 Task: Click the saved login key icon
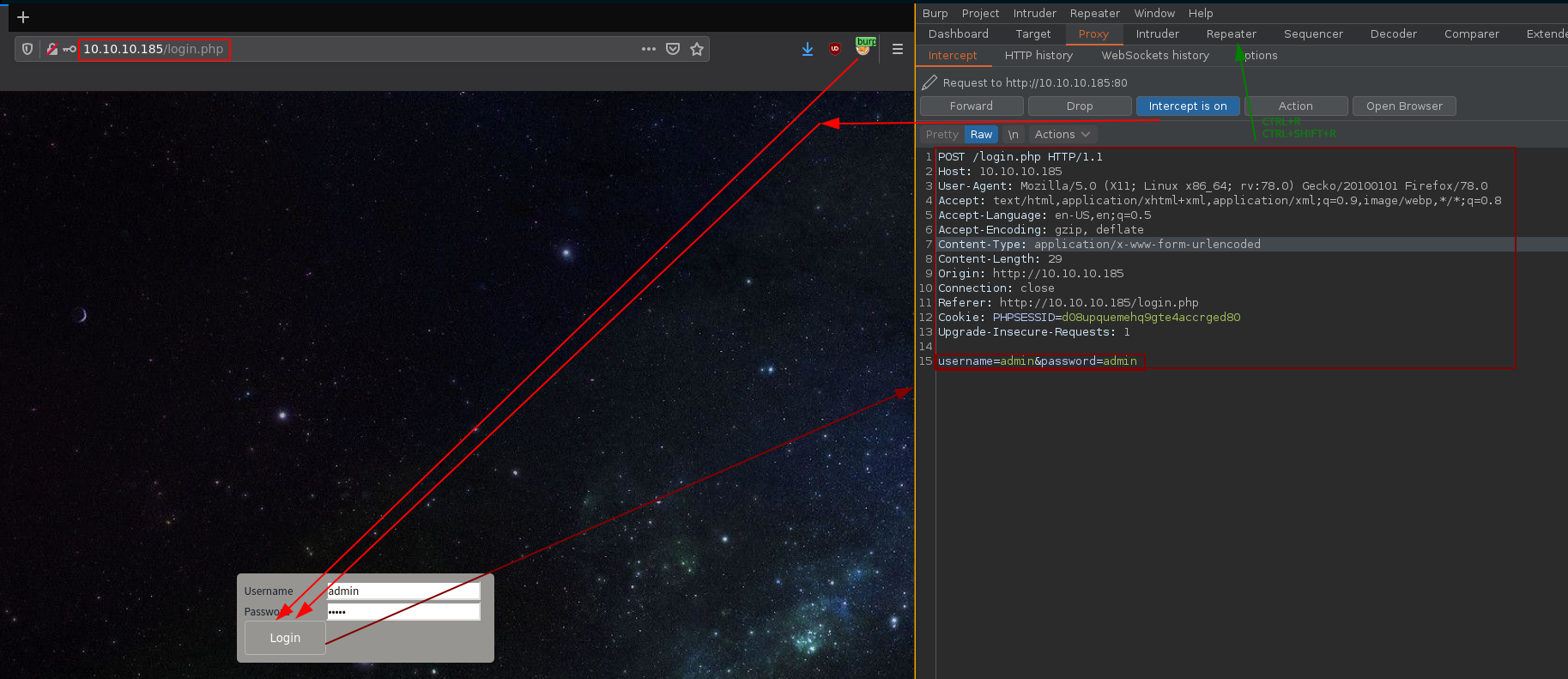pyautogui.click(x=70, y=49)
